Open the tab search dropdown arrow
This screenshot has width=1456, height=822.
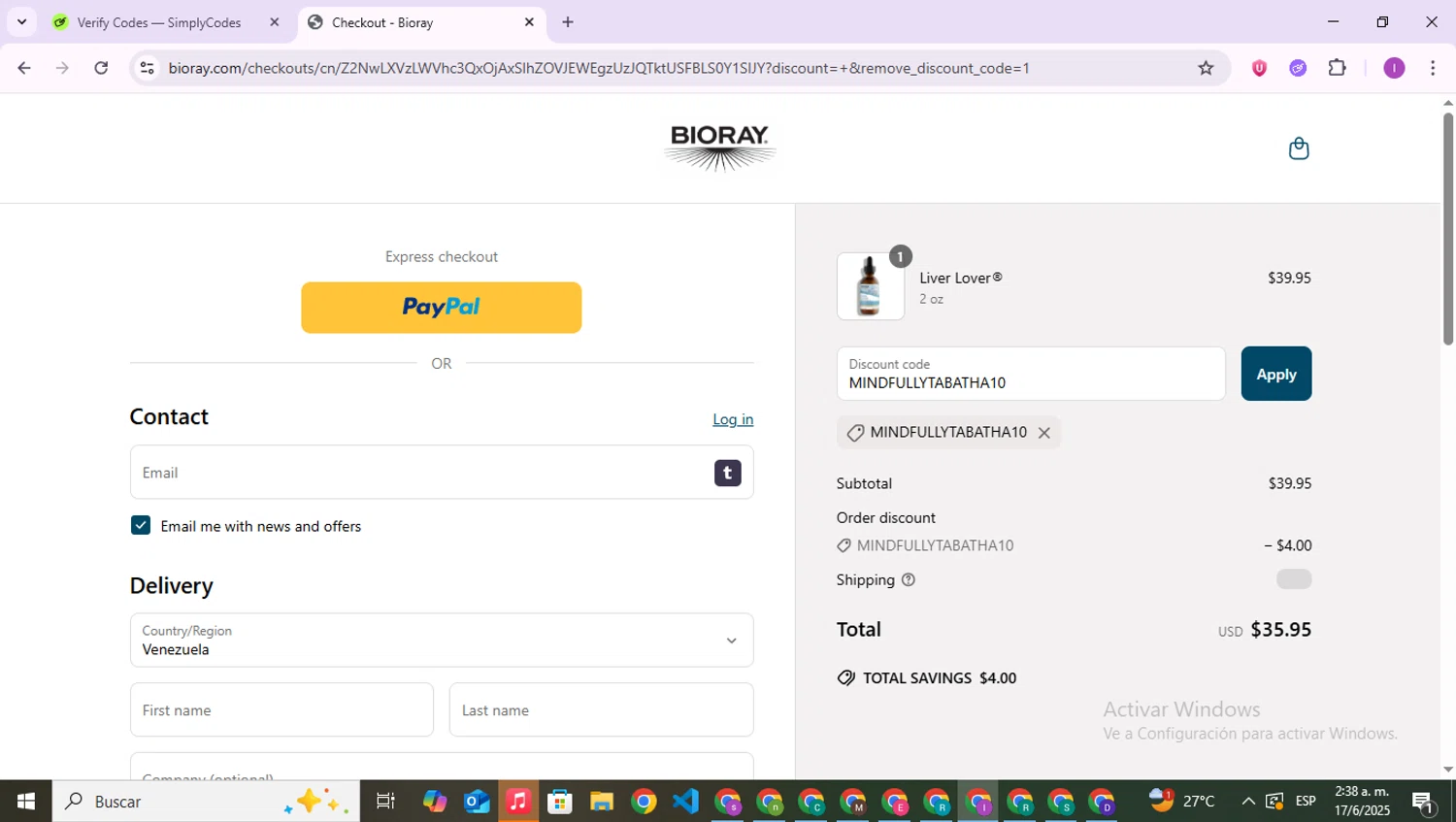point(21,21)
